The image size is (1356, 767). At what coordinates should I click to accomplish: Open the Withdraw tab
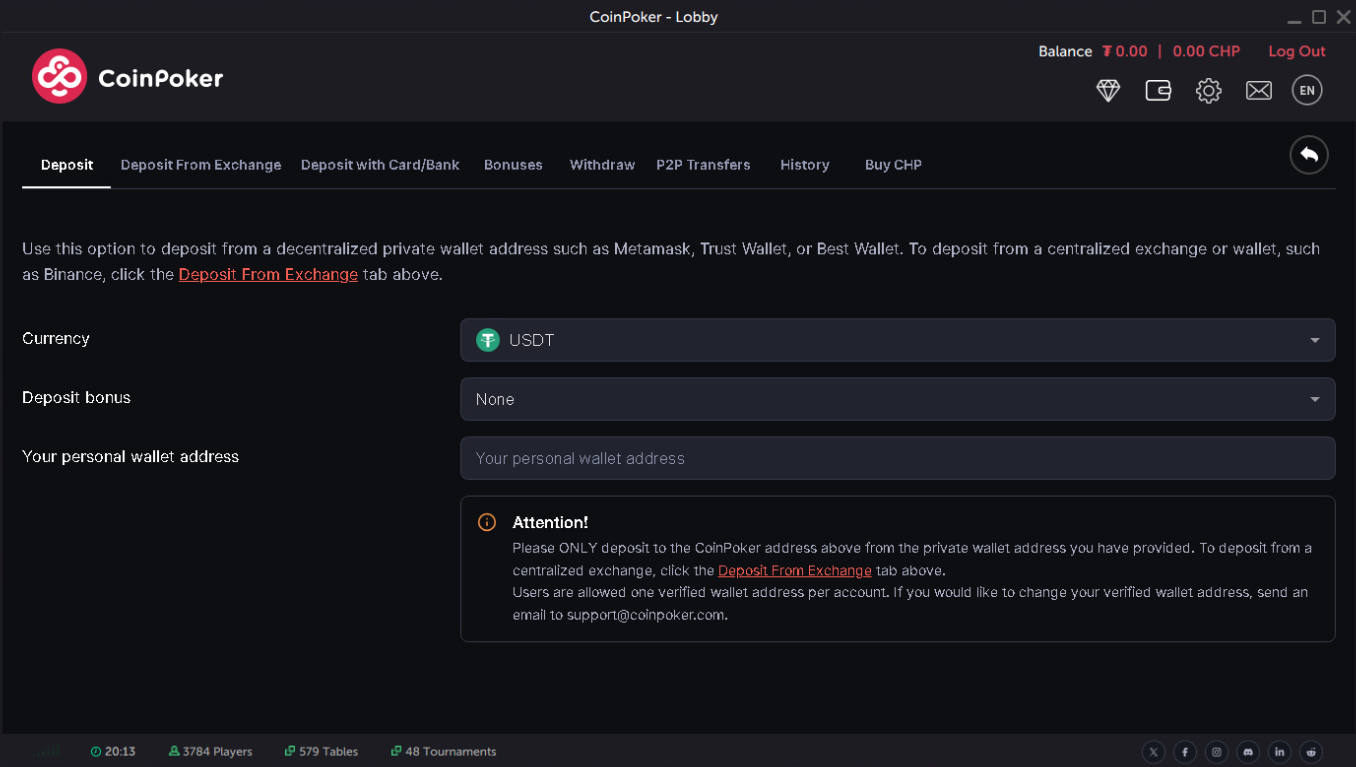click(x=602, y=165)
